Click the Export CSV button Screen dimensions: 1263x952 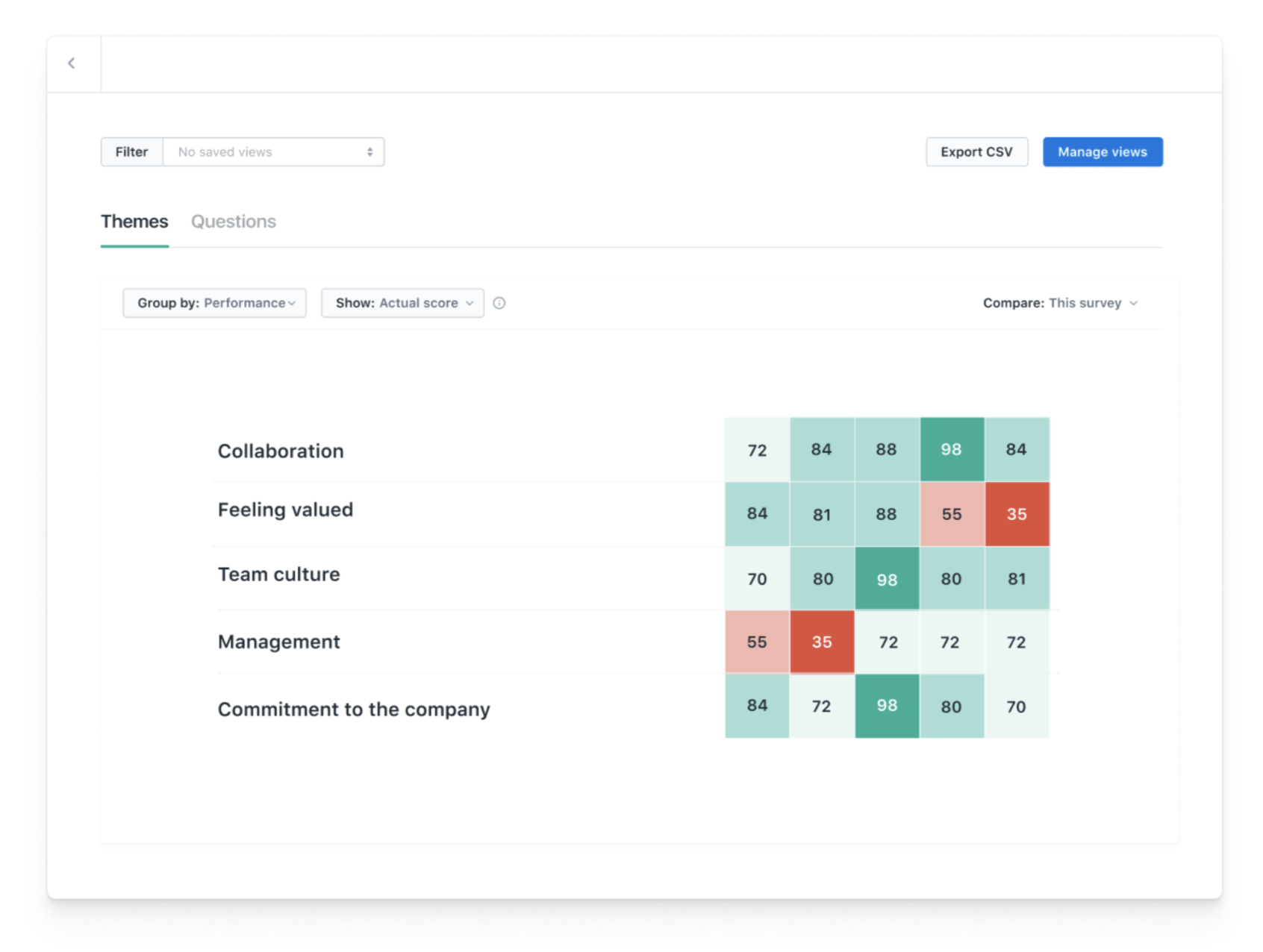(x=976, y=152)
